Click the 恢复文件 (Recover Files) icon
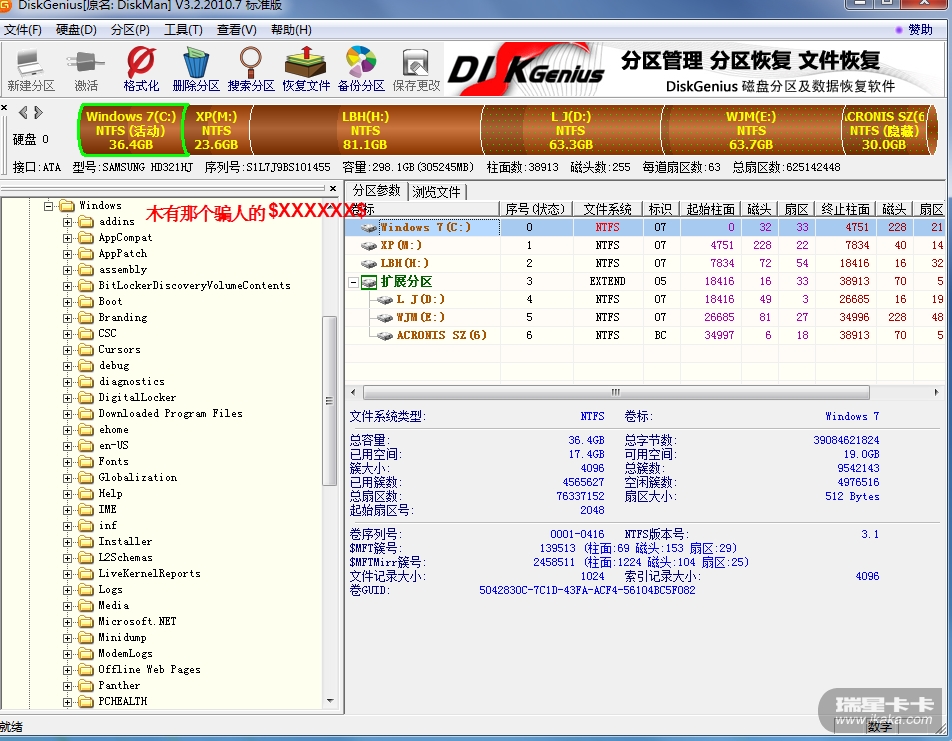This screenshot has height=741, width=952. (x=306, y=69)
